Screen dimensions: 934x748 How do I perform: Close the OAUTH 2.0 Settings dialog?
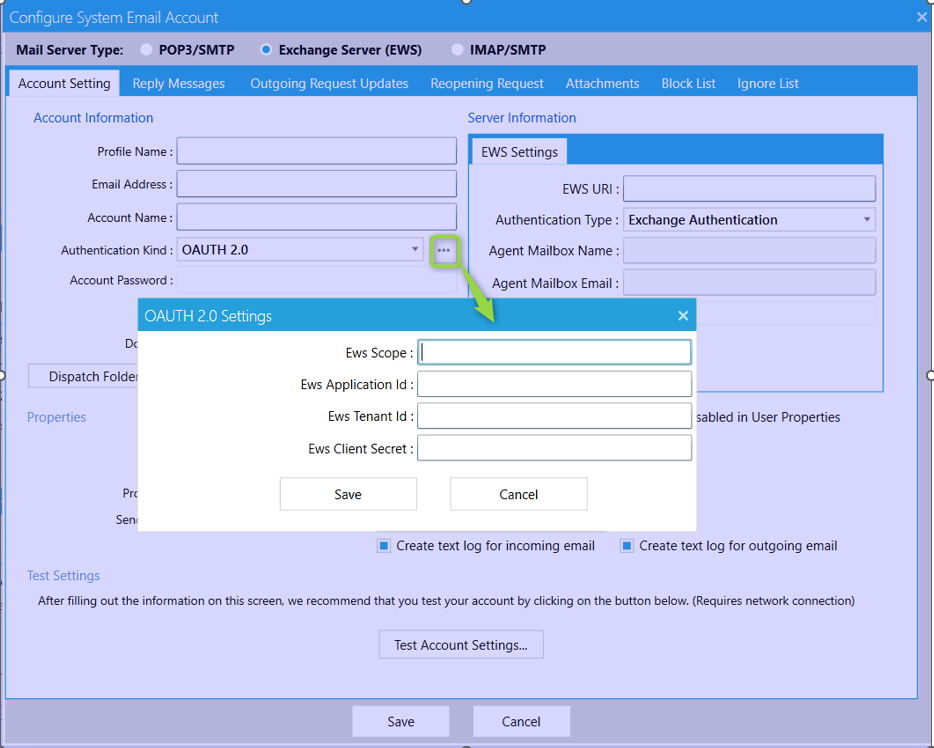tap(683, 316)
